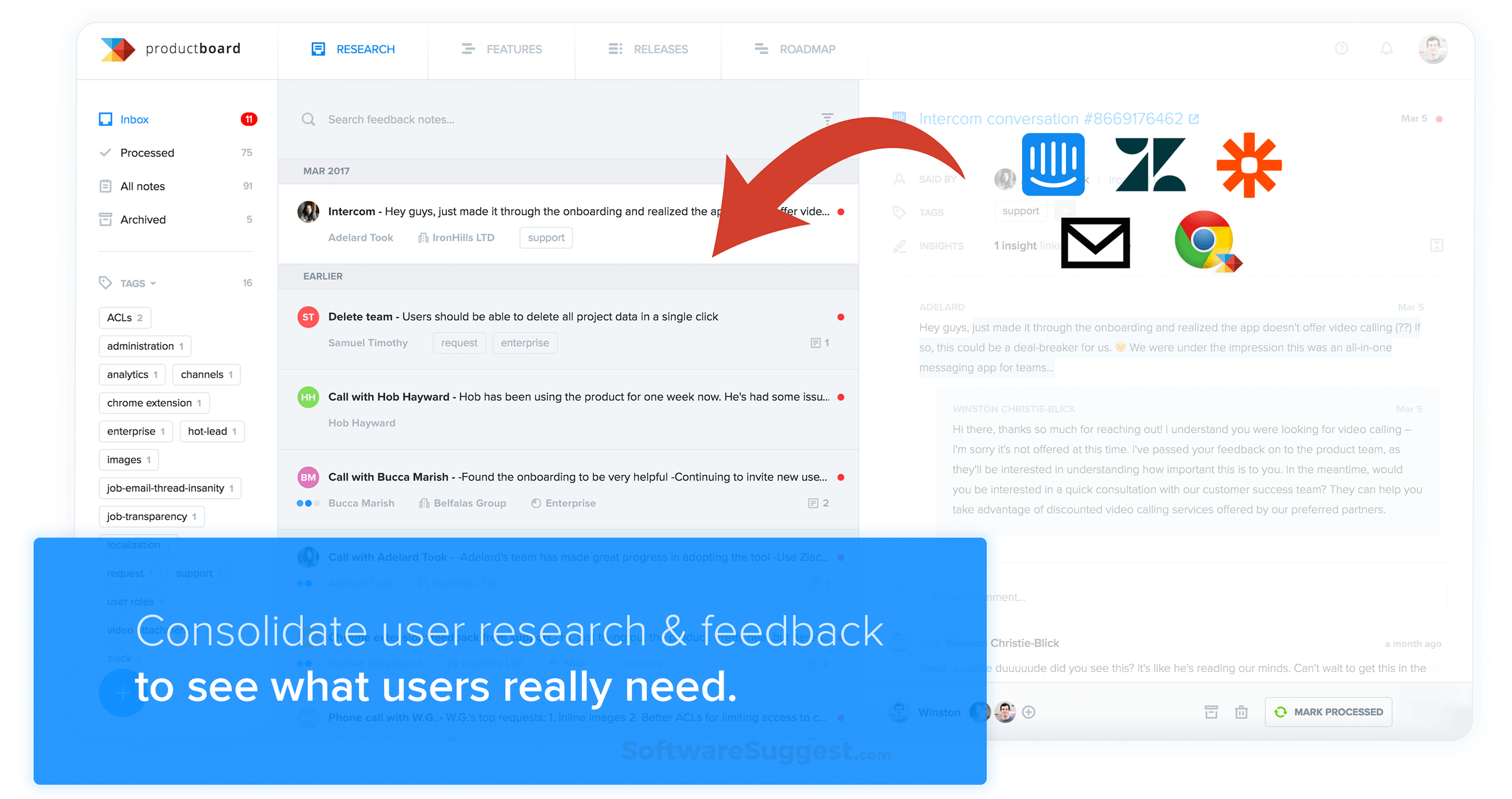Click the Mark Processed button

[1328, 712]
